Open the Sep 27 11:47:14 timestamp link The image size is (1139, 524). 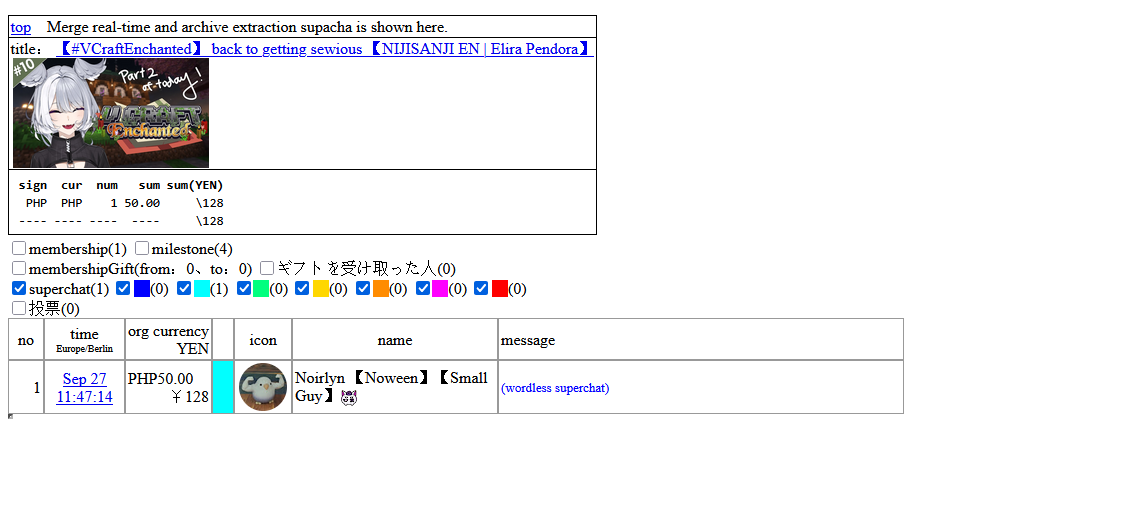coord(84,387)
